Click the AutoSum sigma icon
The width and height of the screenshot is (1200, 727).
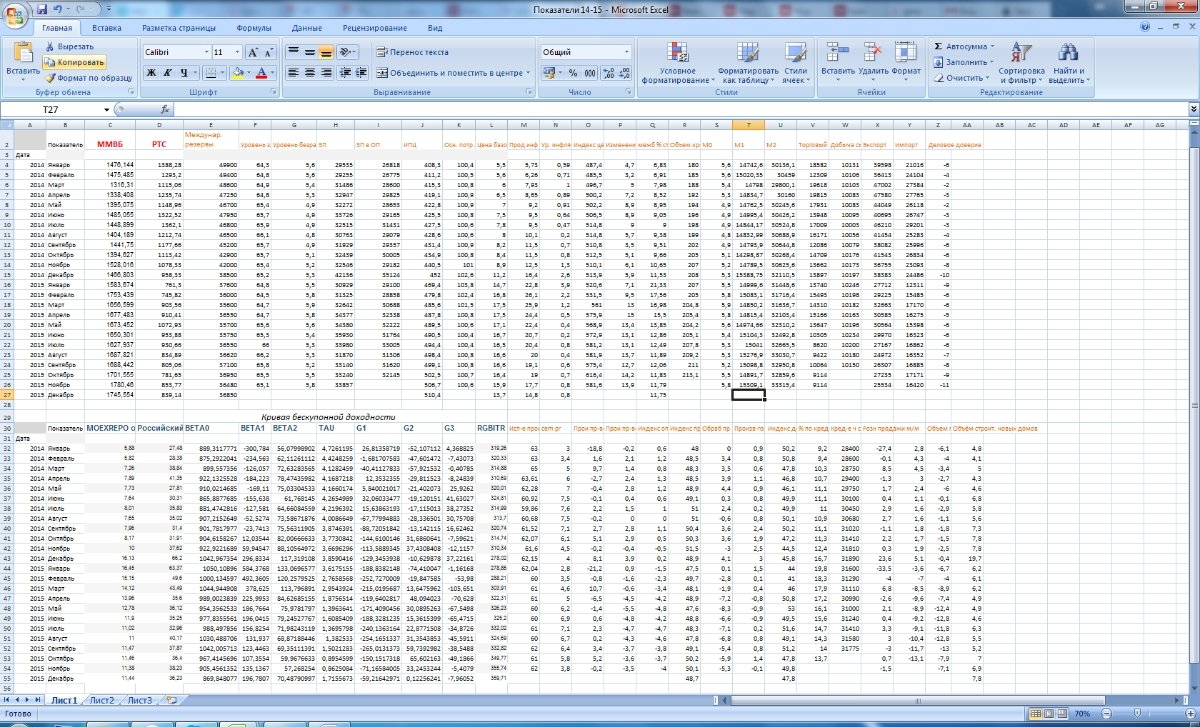pos(938,46)
